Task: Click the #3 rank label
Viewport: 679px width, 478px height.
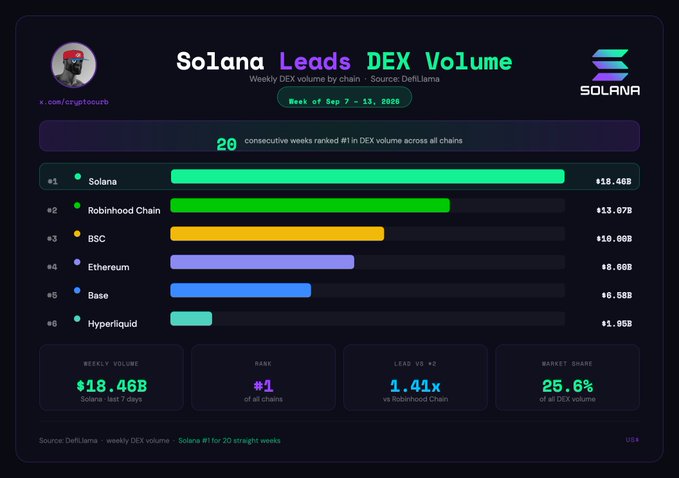Action: (52, 239)
